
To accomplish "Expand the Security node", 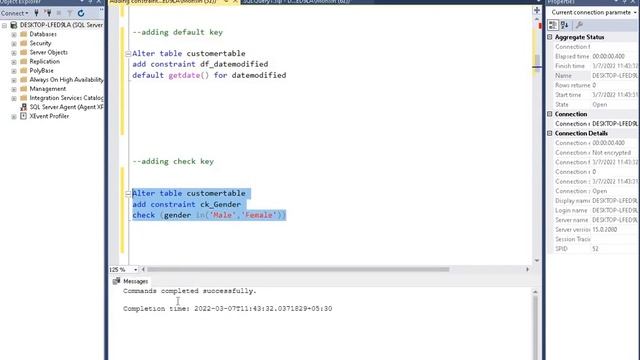I will [x=14, y=43].
